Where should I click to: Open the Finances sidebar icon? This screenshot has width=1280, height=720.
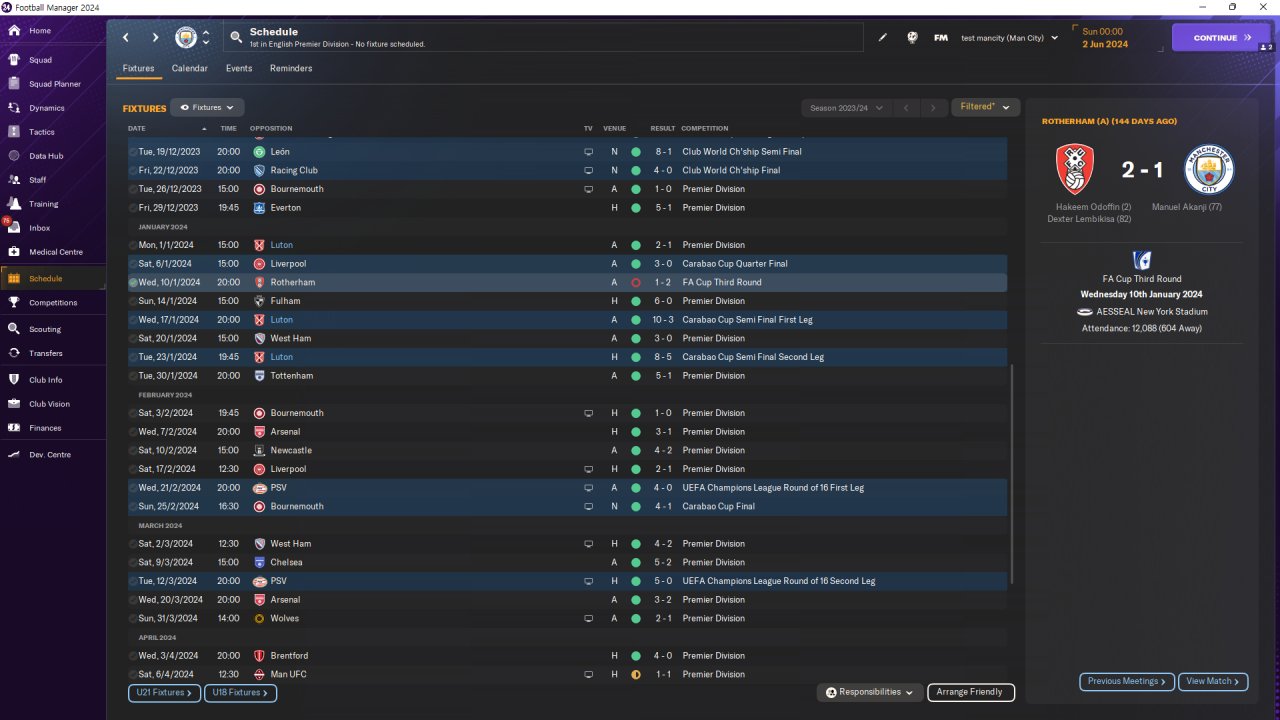pos(14,428)
